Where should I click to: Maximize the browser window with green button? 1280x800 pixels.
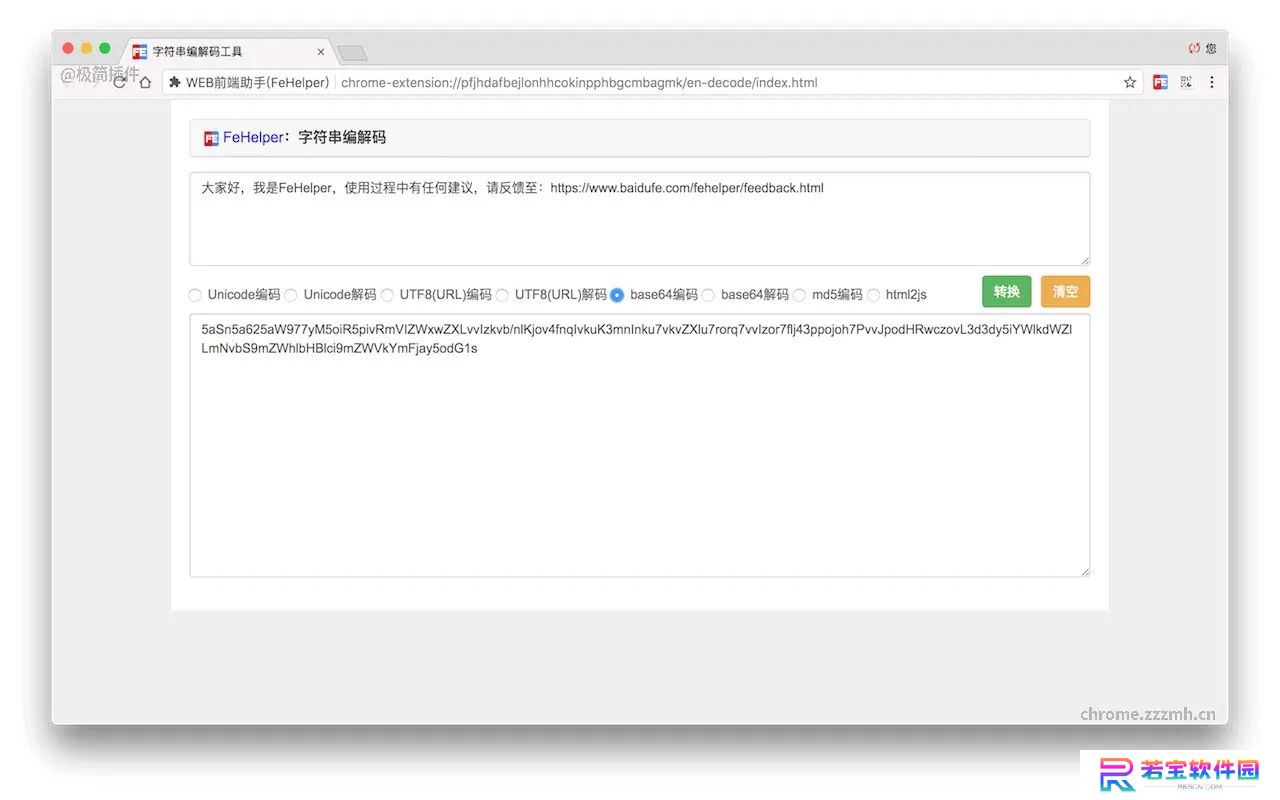[104, 48]
